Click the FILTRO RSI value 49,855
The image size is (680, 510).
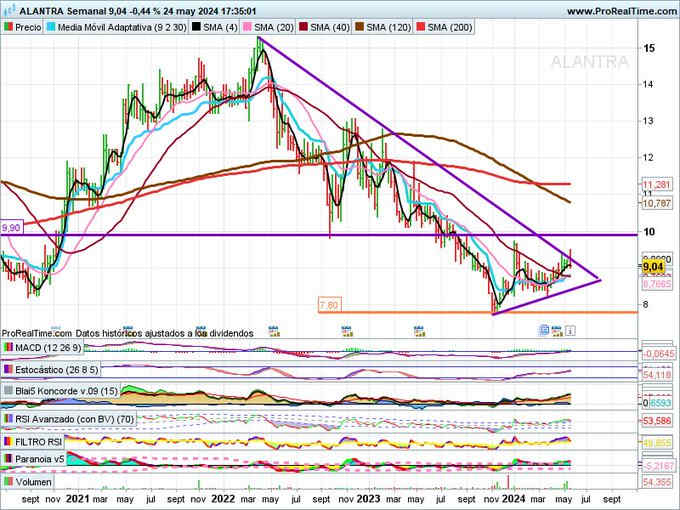[x=657, y=443]
